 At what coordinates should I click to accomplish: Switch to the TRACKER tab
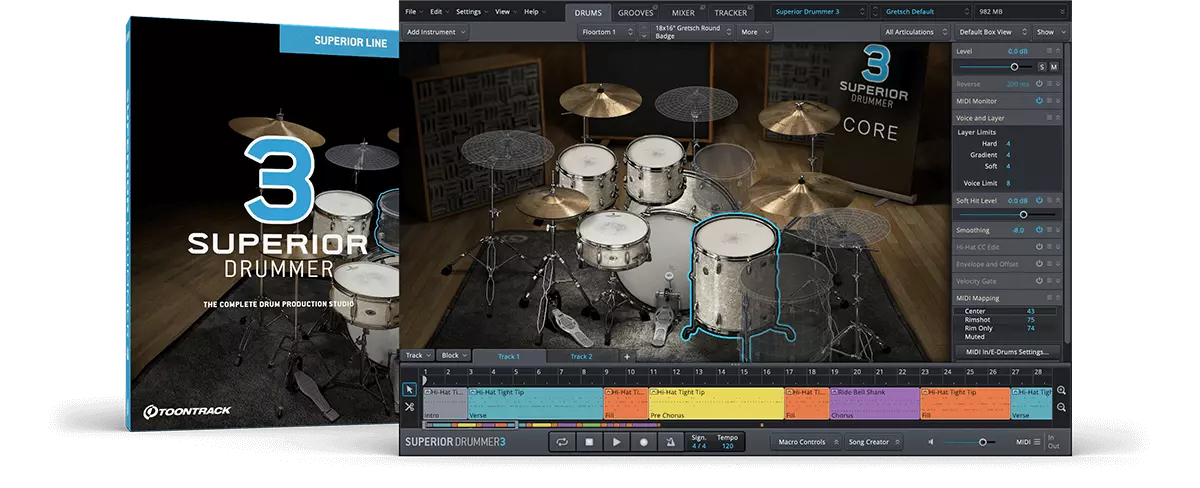[730, 12]
